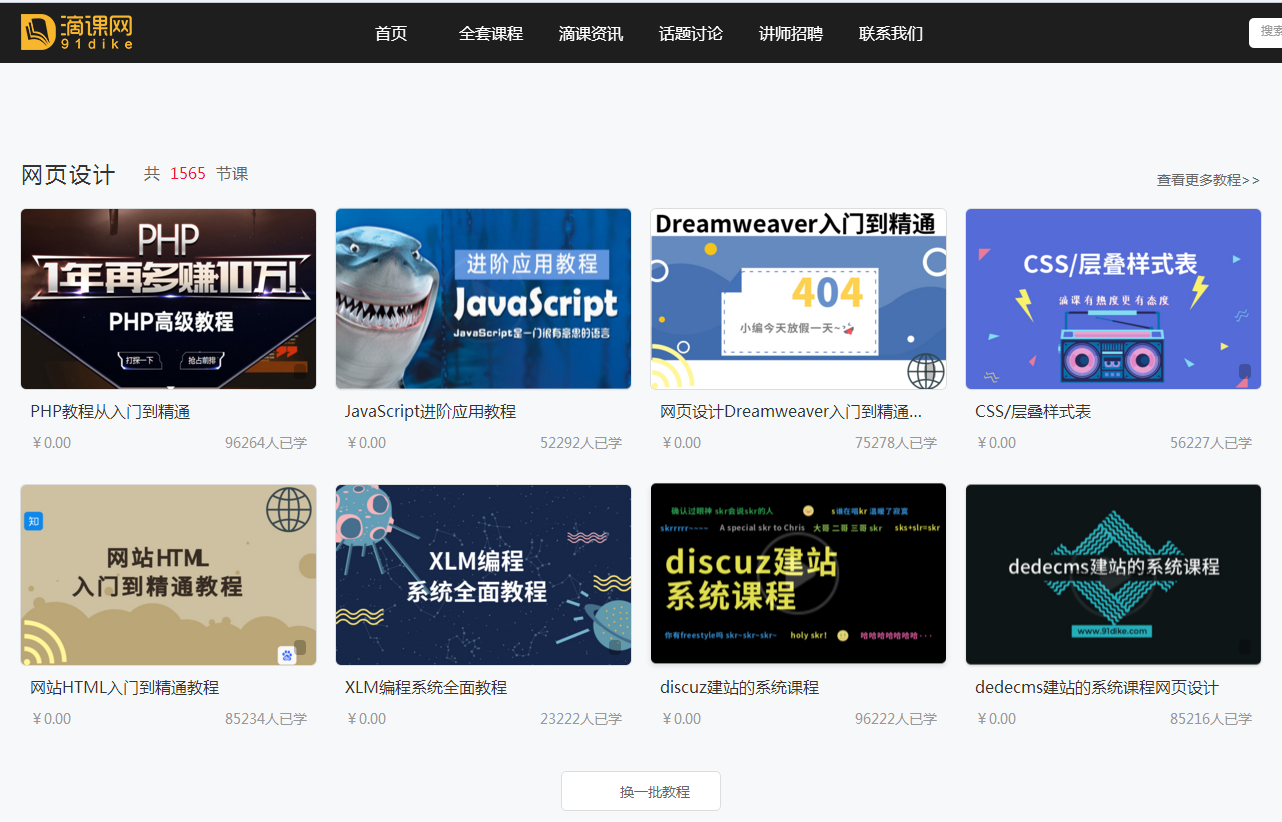Click the dedecms建站的系统课程 thumbnail
Screen dimensions: 1282x822
click(x=1113, y=574)
